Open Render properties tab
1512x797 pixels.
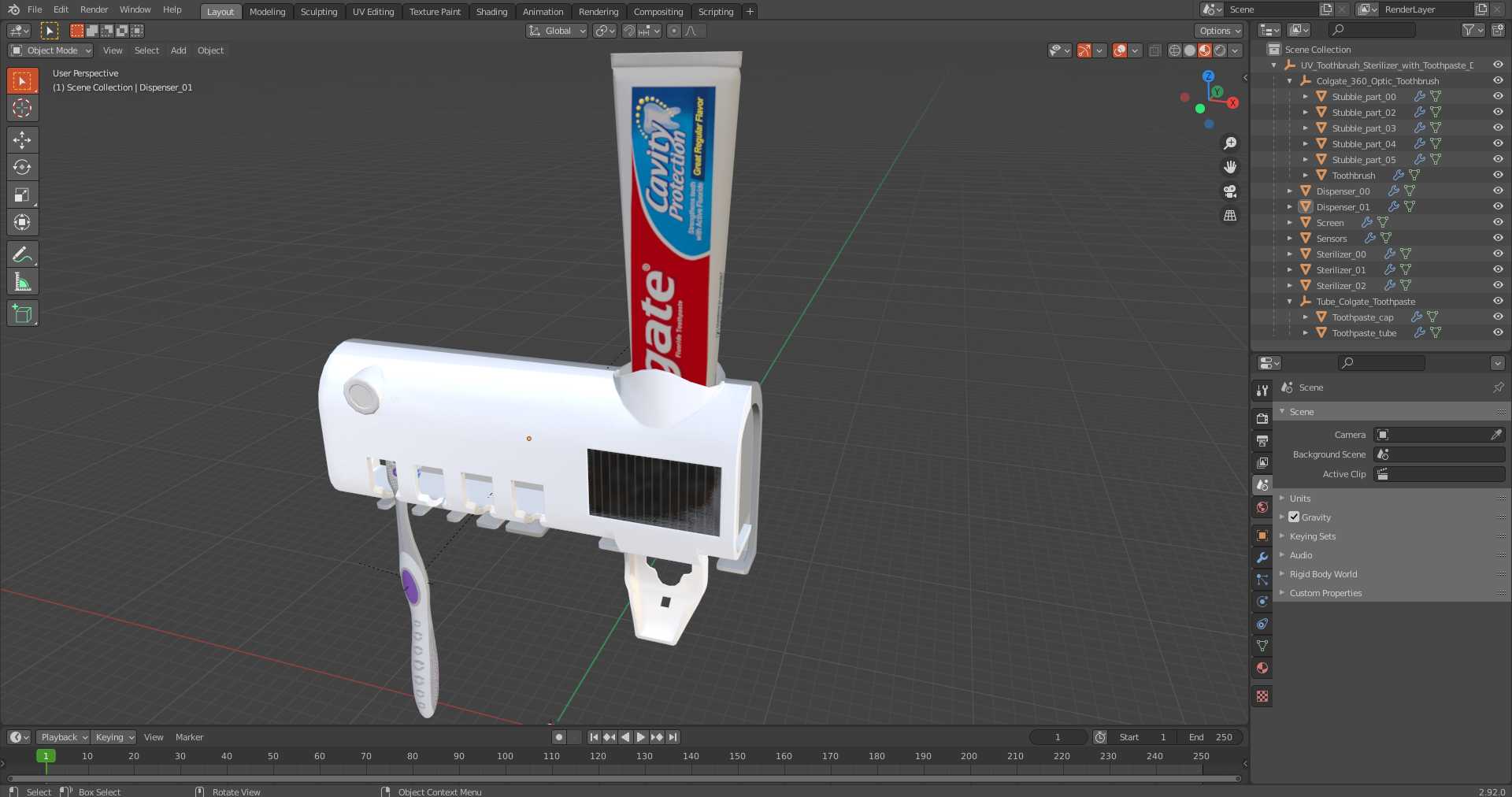[x=1262, y=418]
